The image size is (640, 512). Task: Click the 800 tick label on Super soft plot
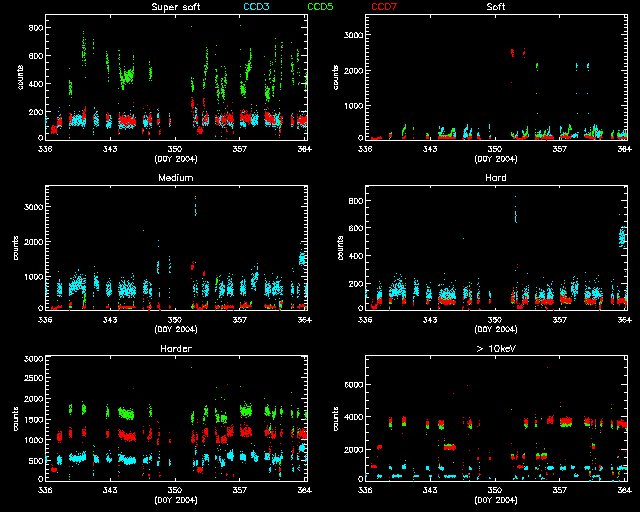tap(36, 28)
